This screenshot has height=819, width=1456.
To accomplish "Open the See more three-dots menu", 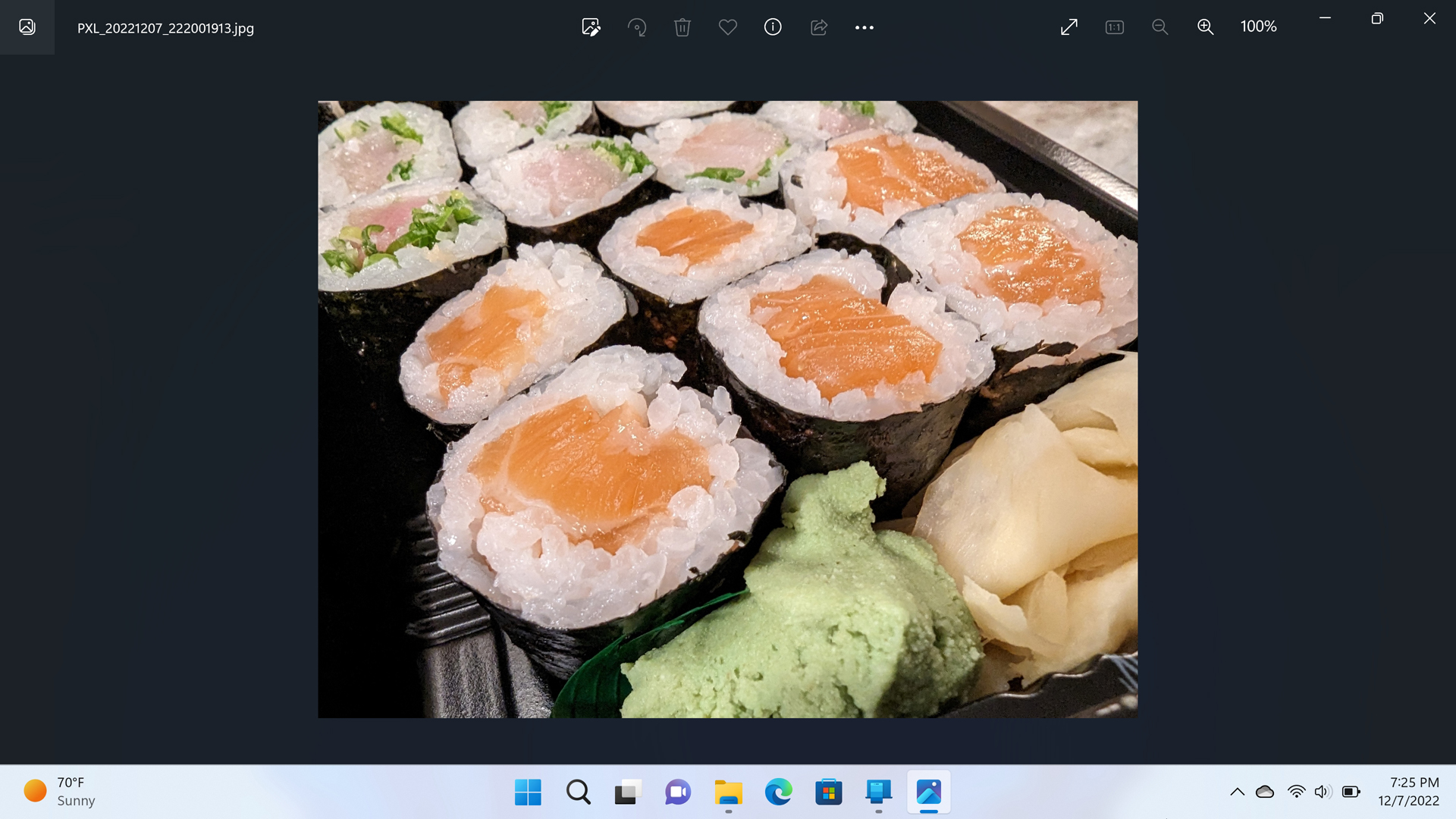I will tap(864, 27).
